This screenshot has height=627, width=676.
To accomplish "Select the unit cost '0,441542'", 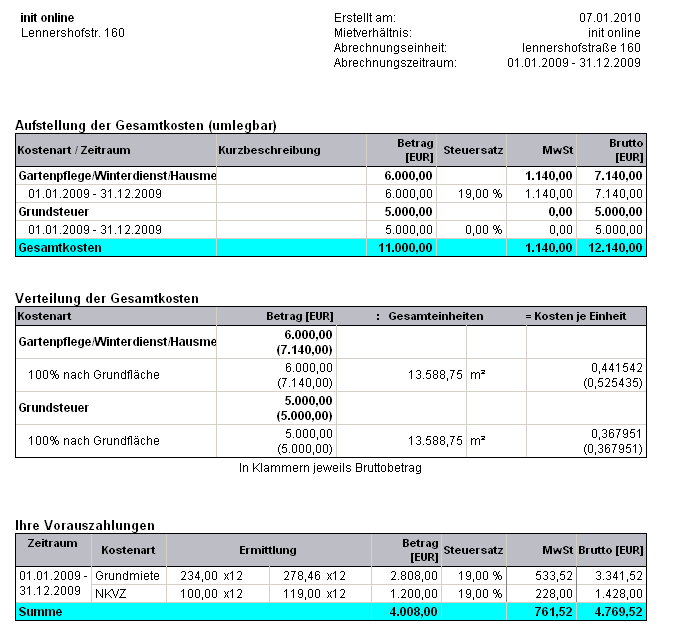I will [x=617, y=367].
